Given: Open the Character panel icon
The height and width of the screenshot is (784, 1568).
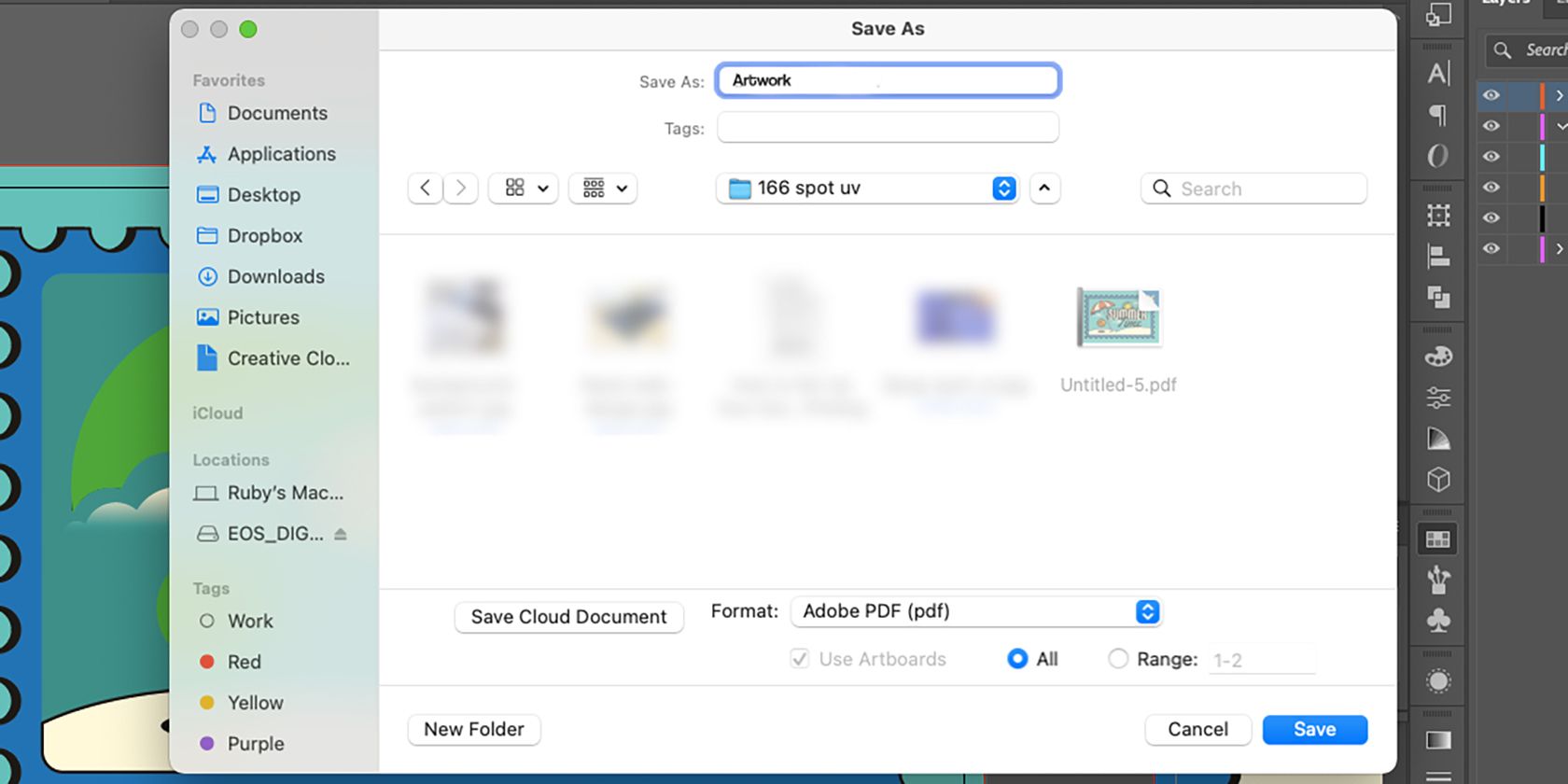Looking at the screenshot, I should tap(1438, 73).
